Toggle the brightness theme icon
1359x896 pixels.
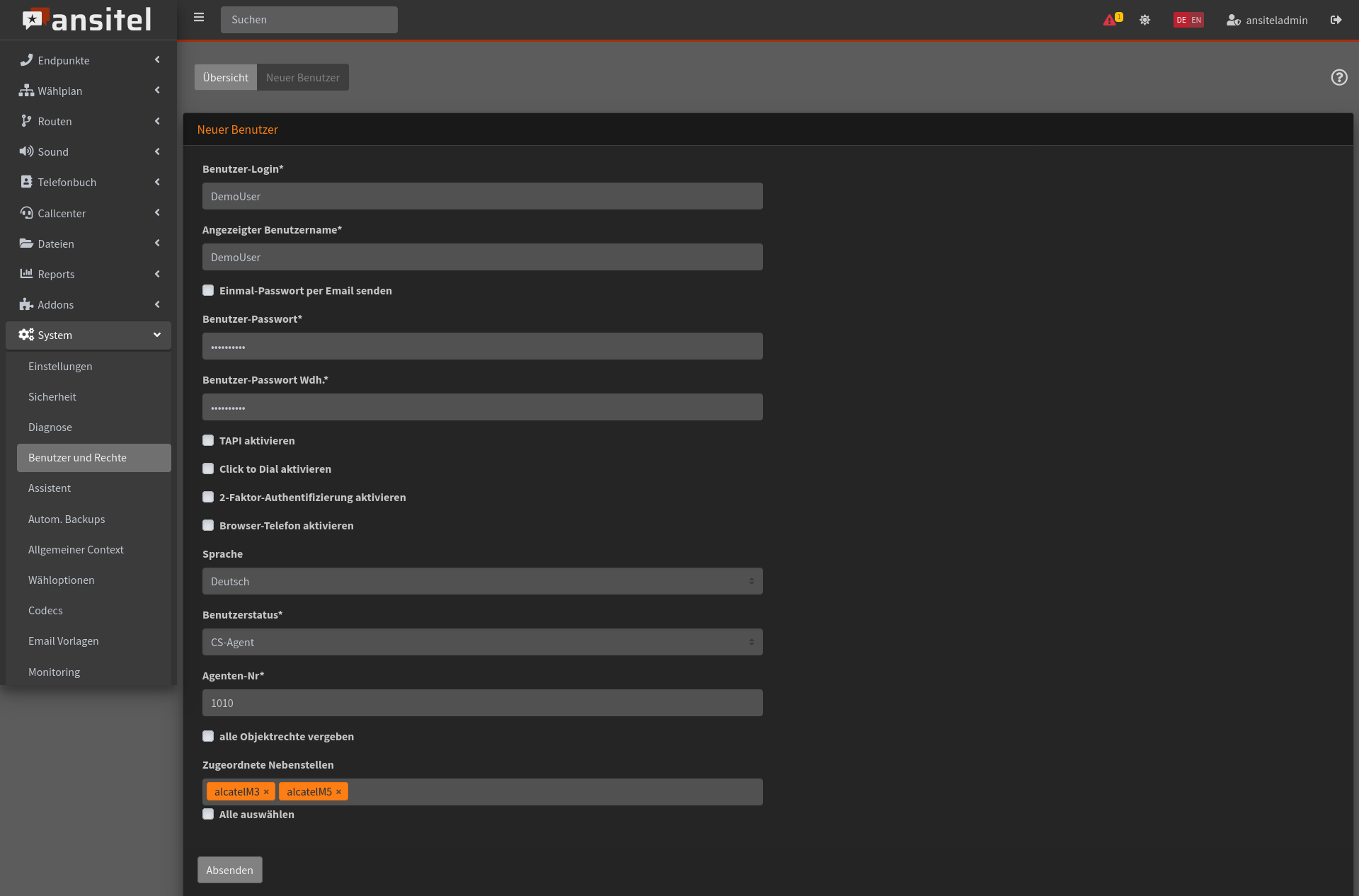(x=1145, y=20)
